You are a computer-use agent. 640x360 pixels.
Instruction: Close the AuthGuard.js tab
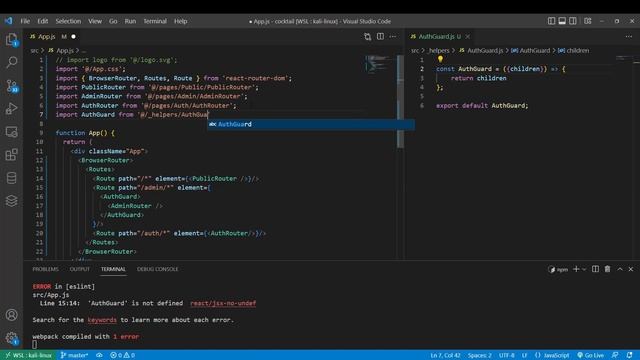tap(468, 37)
